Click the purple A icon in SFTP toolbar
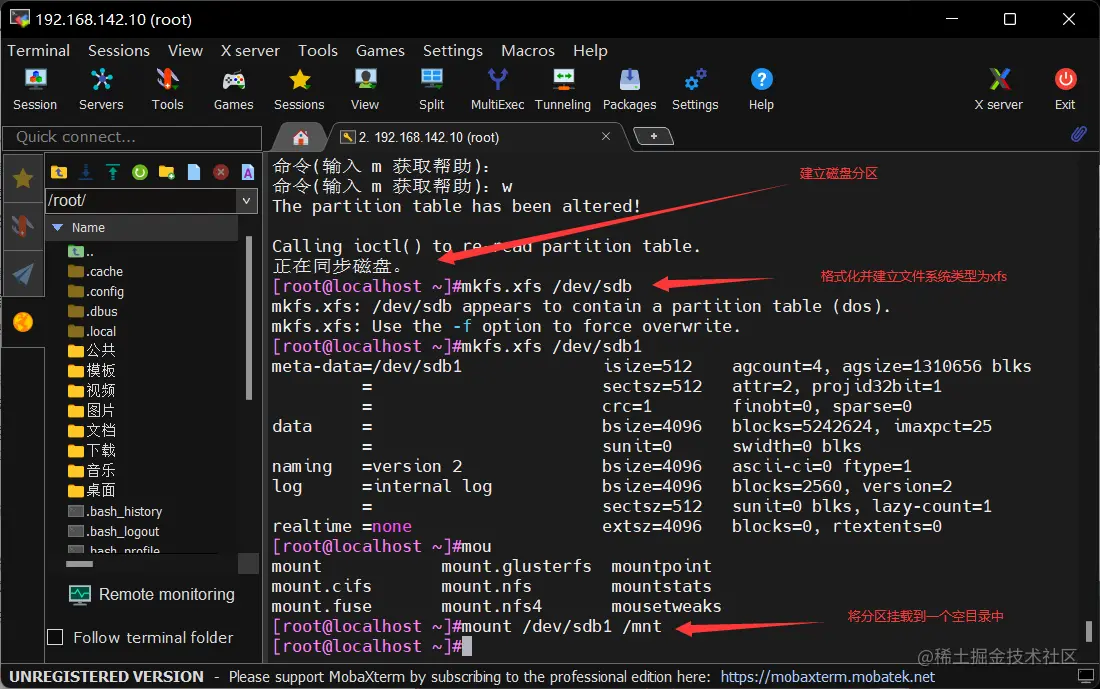 (248, 172)
